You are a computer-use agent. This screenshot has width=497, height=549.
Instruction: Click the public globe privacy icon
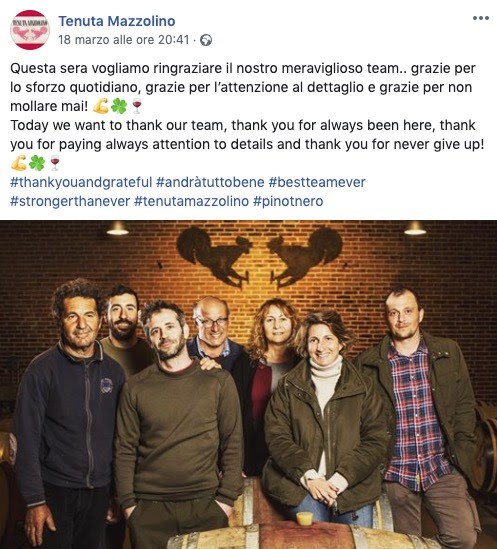pos(206,40)
